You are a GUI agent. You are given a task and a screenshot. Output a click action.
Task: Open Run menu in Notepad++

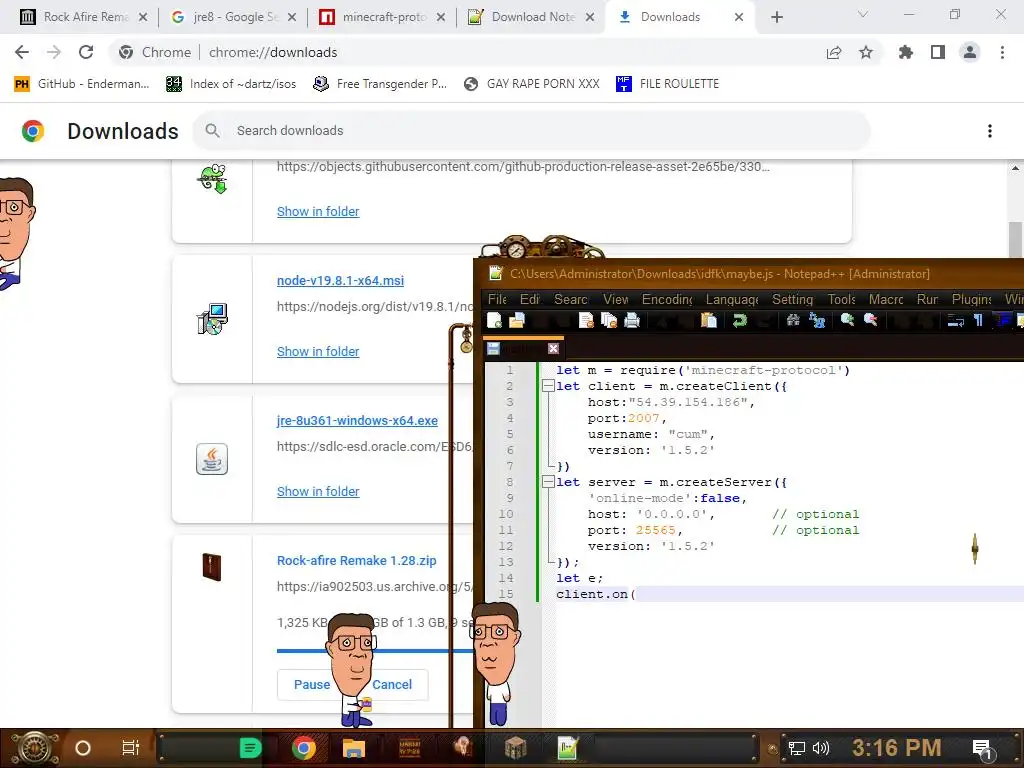pos(927,299)
